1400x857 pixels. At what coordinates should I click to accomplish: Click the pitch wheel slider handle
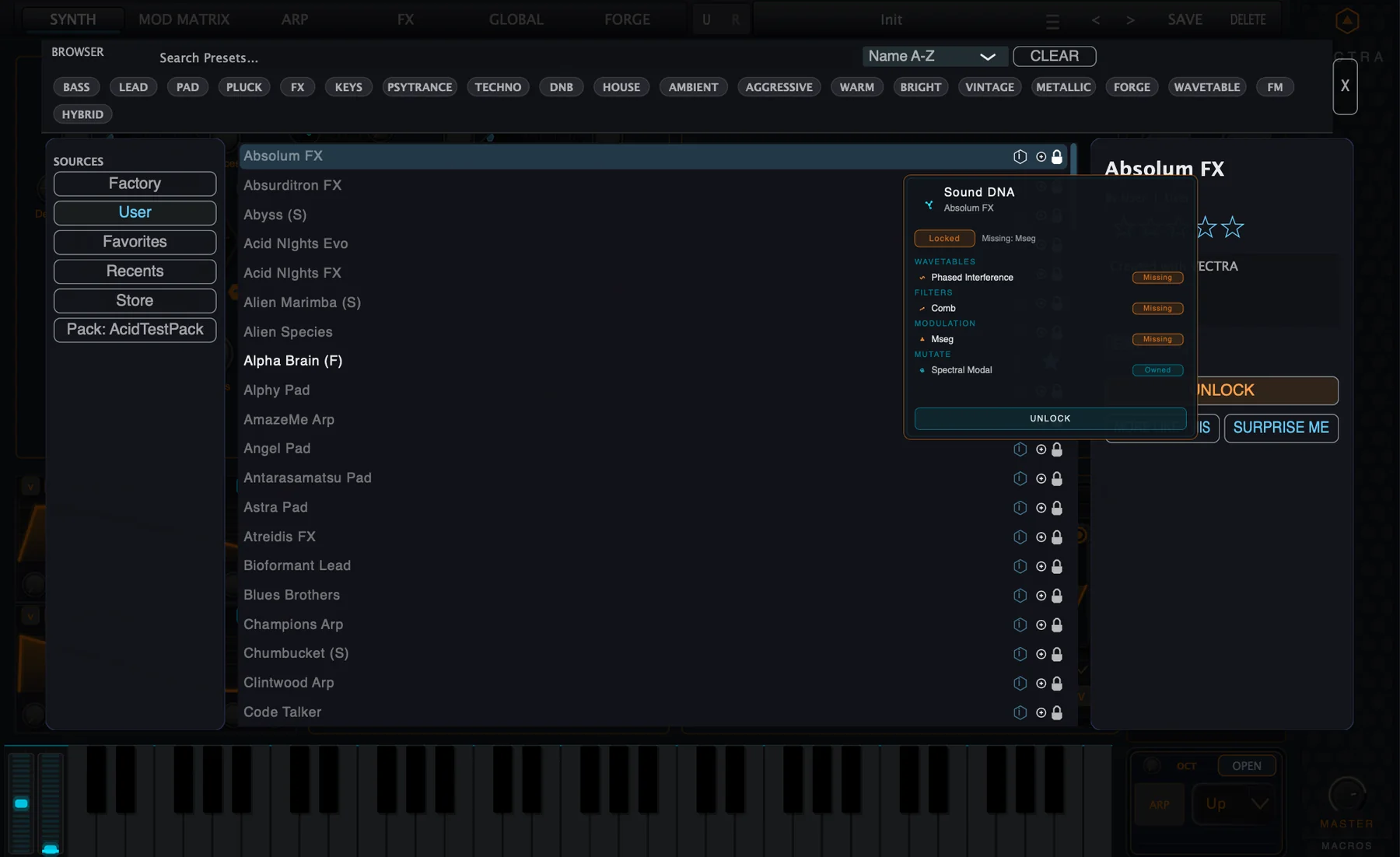[x=21, y=803]
